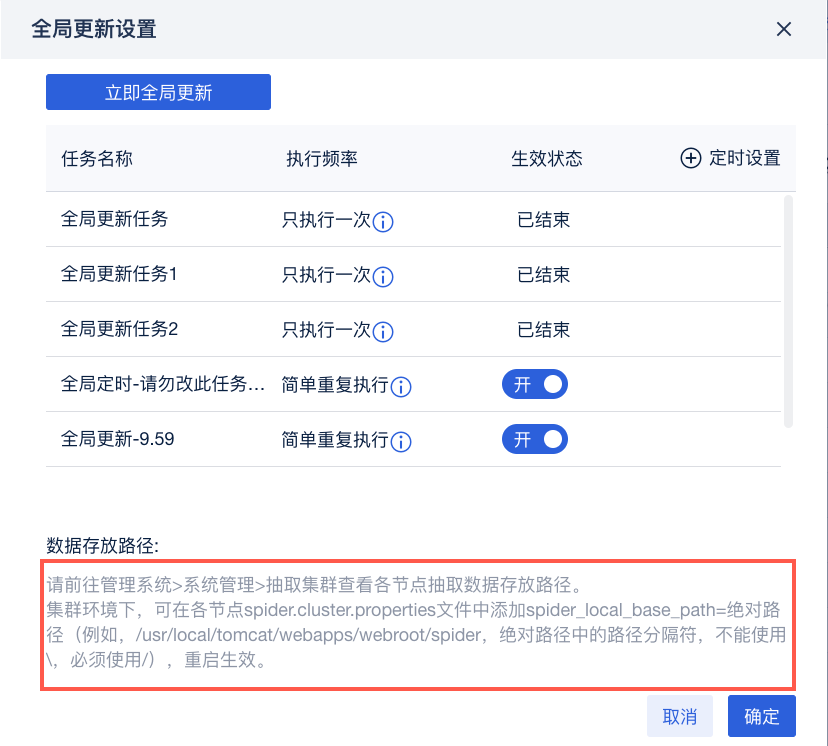Click the 执行频率 column header
The height and width of the screenshot is (746, 828).
(322, 158)
